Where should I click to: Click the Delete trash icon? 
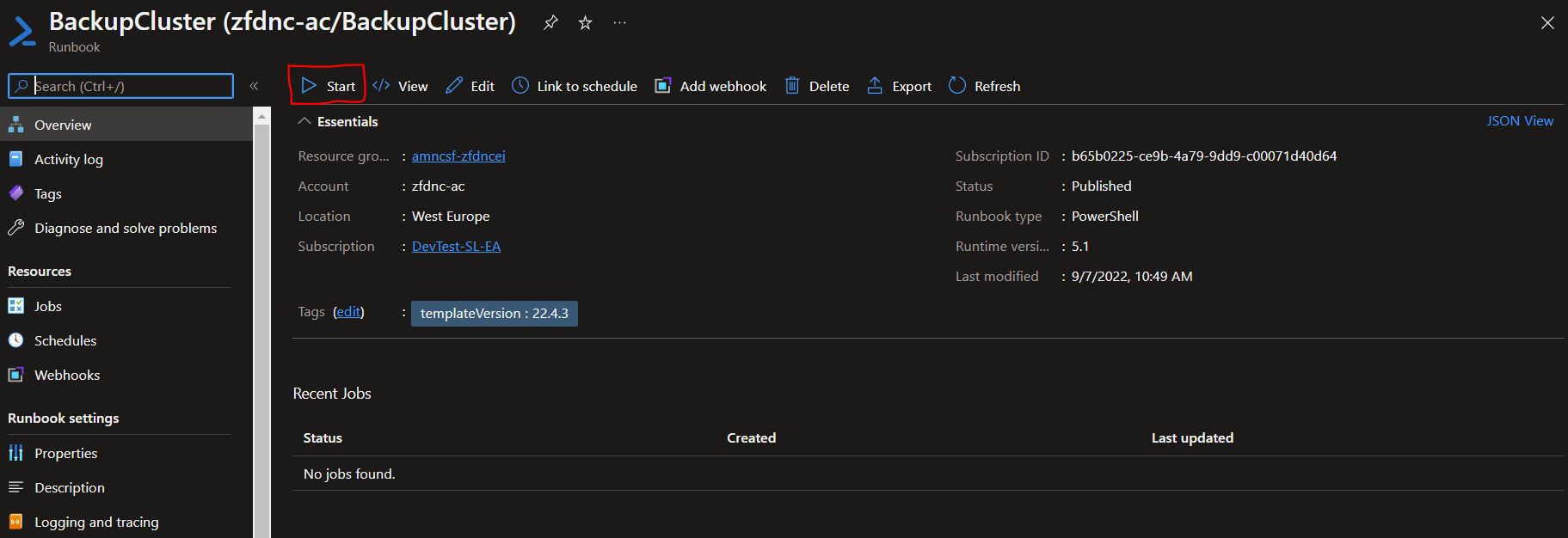point(792,86)
